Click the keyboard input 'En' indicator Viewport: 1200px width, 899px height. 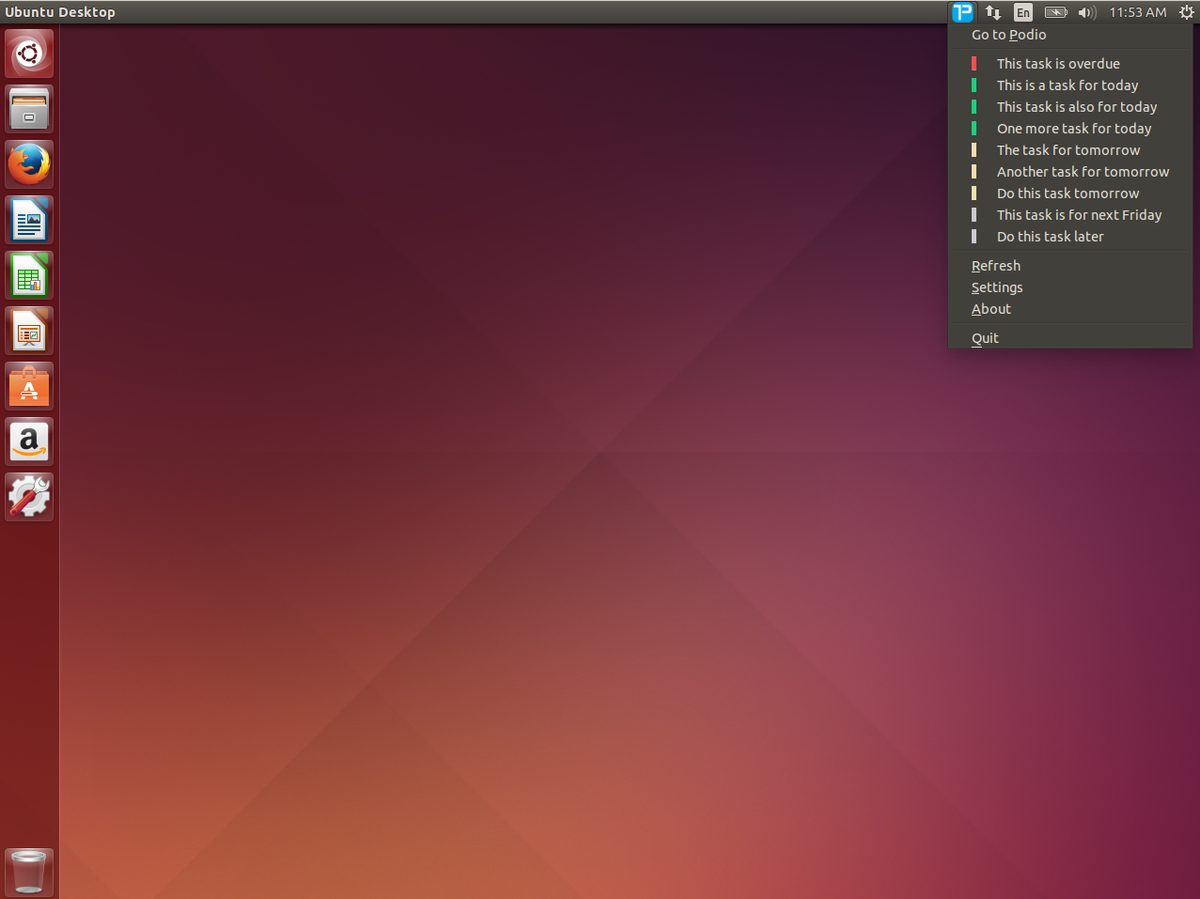tap(1023, 12)
